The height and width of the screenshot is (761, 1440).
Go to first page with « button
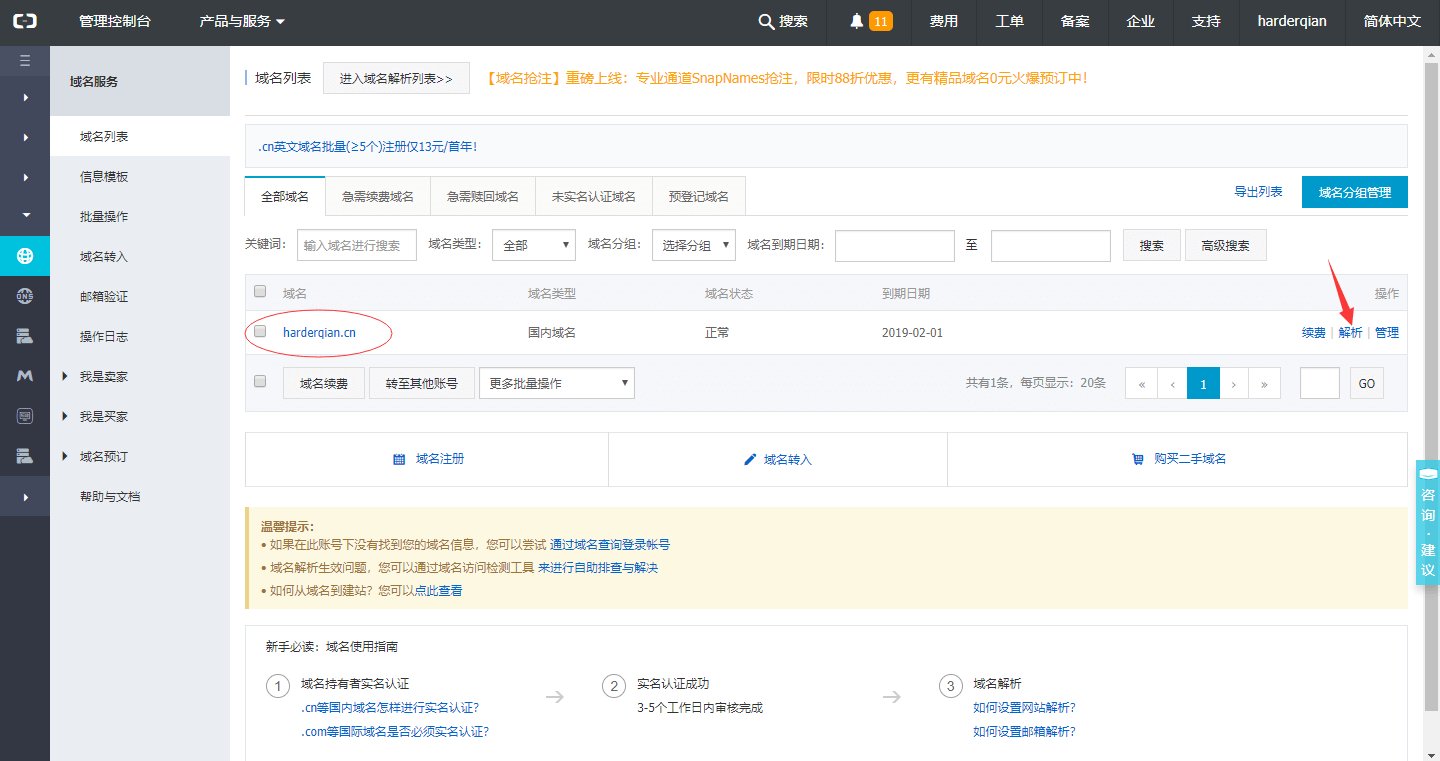click(1141, 383)
